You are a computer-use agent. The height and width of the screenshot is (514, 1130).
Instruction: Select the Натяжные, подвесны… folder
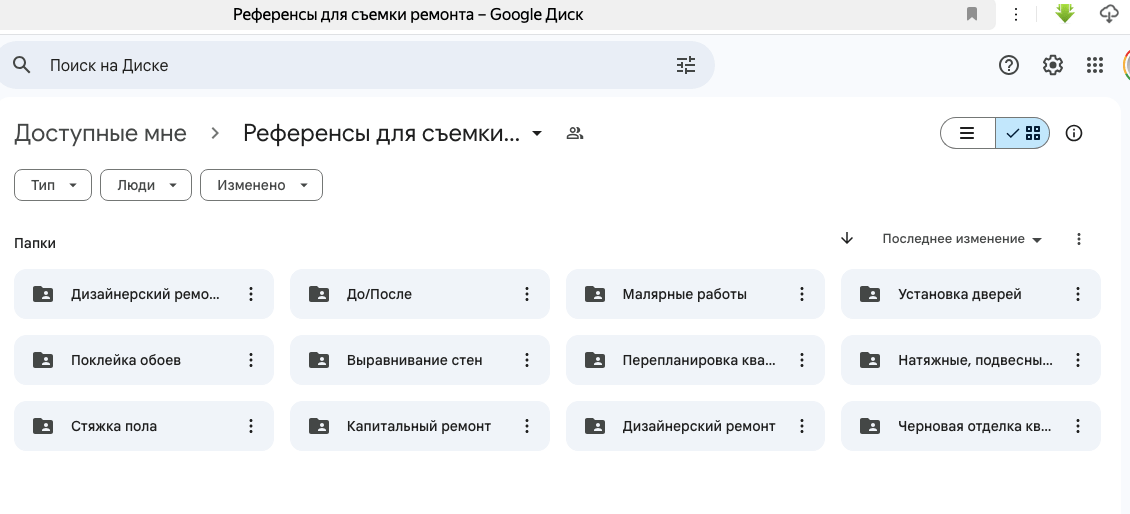[971, 360]
